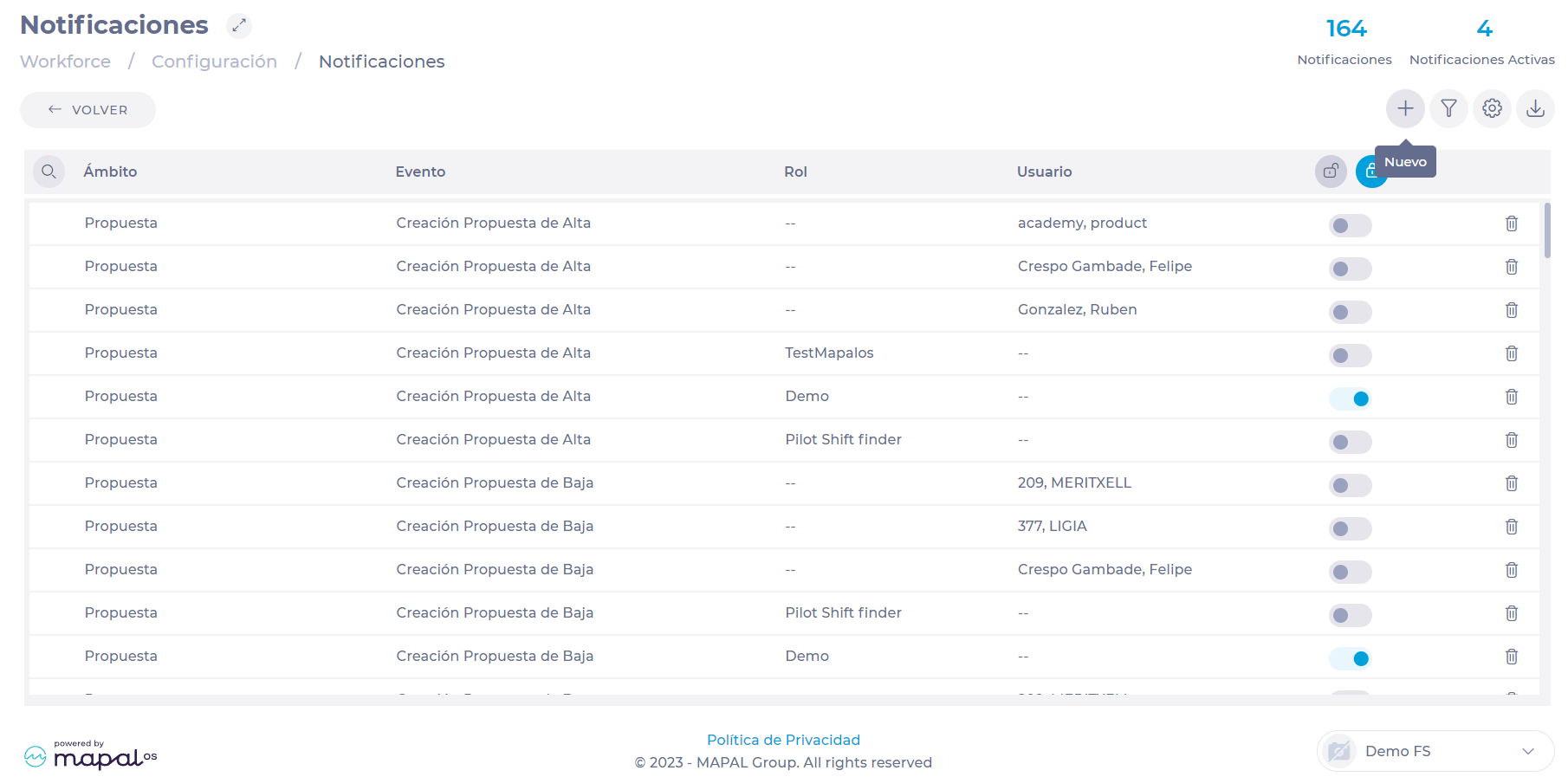The height and width of the screenshot is (777, 1568).
Task: Click the search magnifier icon in table header
Action: tap(49, 172)
